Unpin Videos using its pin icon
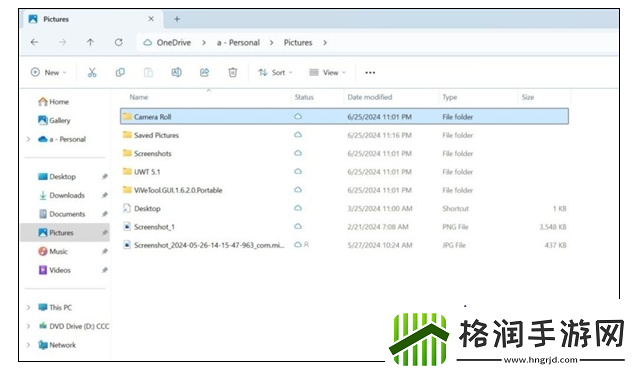This screenshot has height=371, width=635. coord(104,270)
